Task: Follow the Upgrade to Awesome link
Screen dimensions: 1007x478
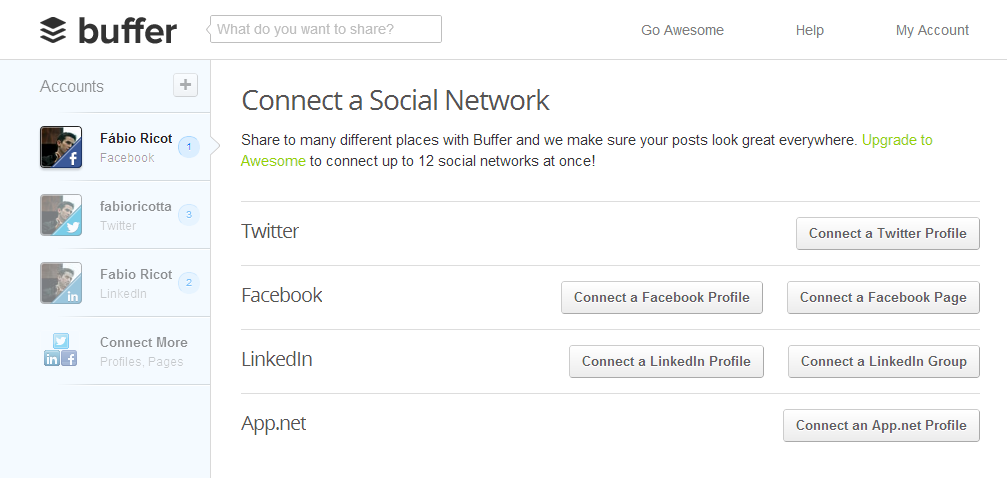Action: (897, 140)
